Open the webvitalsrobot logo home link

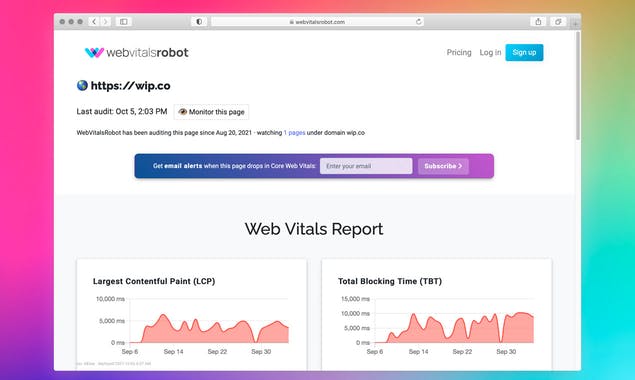click(x=136, y=52)
